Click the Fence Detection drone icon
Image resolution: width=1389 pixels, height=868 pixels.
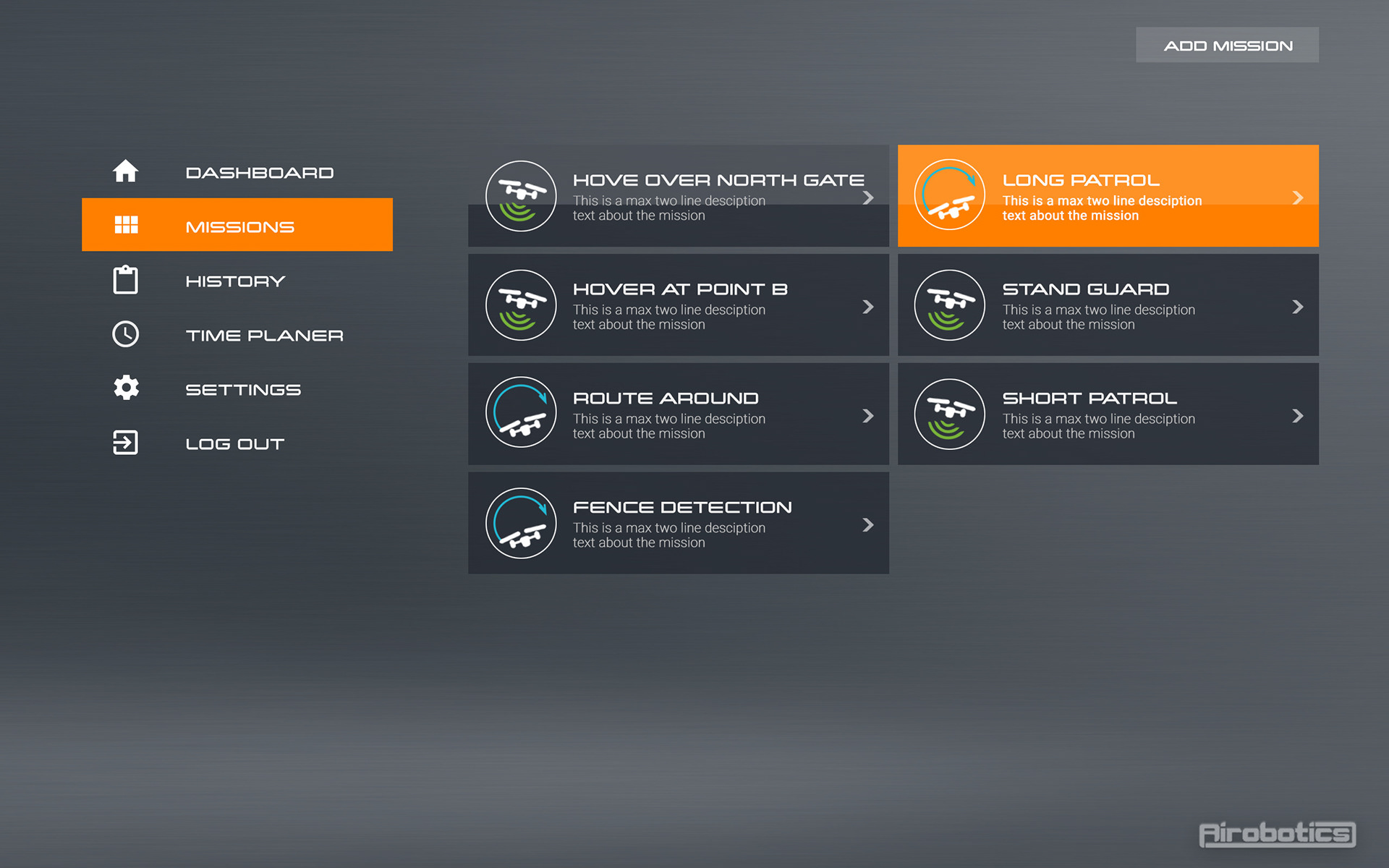pyautogui.click(x=521, y=523)
